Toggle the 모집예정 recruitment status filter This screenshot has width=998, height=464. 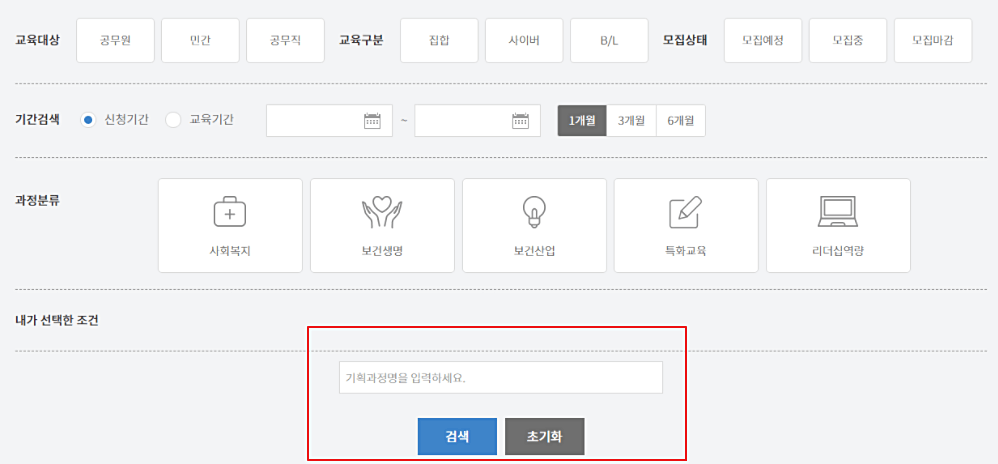tap(763, 40)
